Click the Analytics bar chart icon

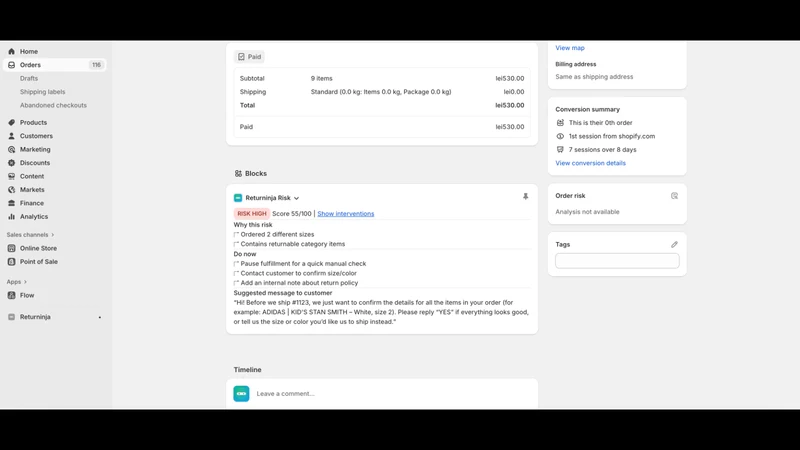(11, 216)
